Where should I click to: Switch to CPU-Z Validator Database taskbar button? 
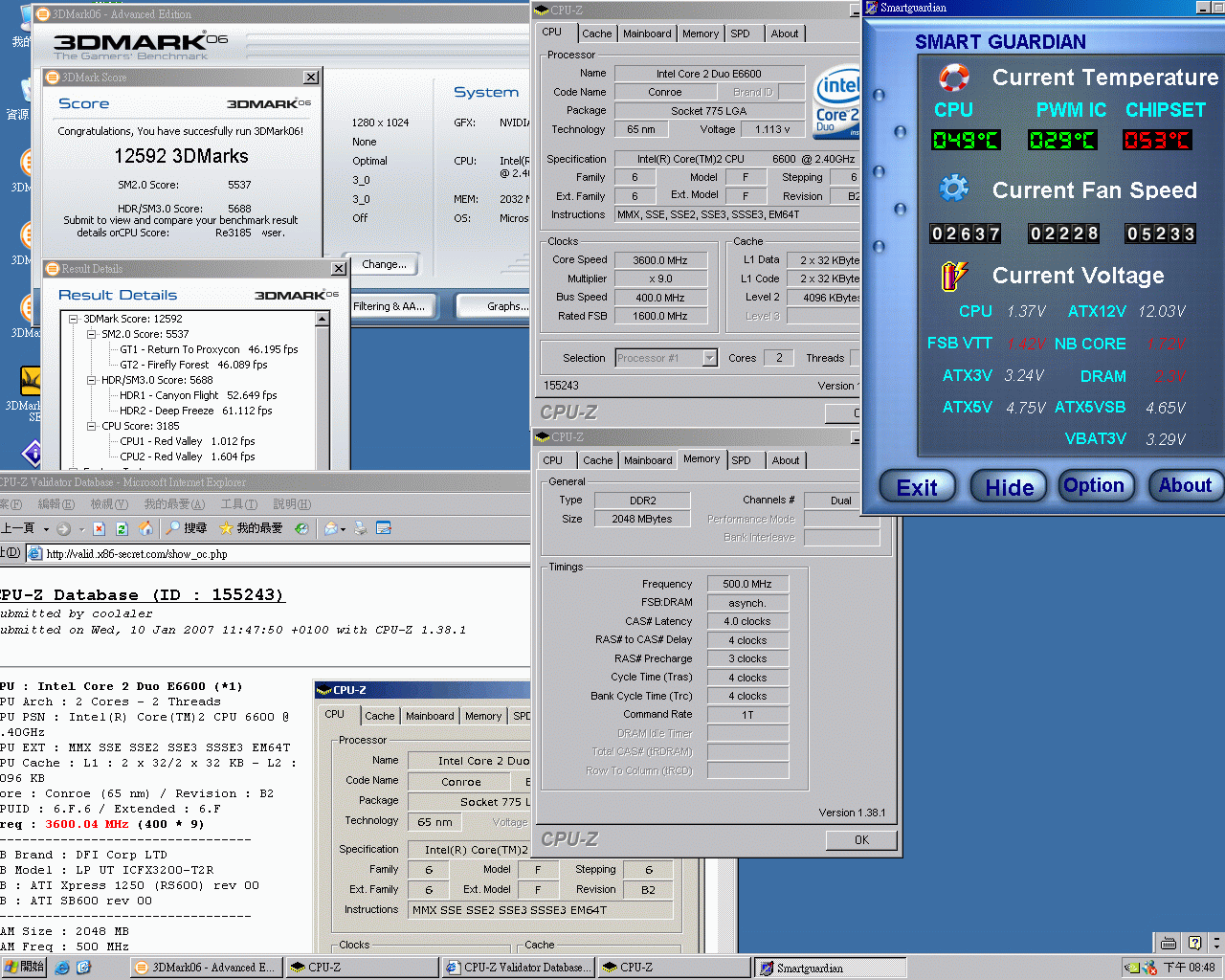pyautogui.click(x=518, y=968)
